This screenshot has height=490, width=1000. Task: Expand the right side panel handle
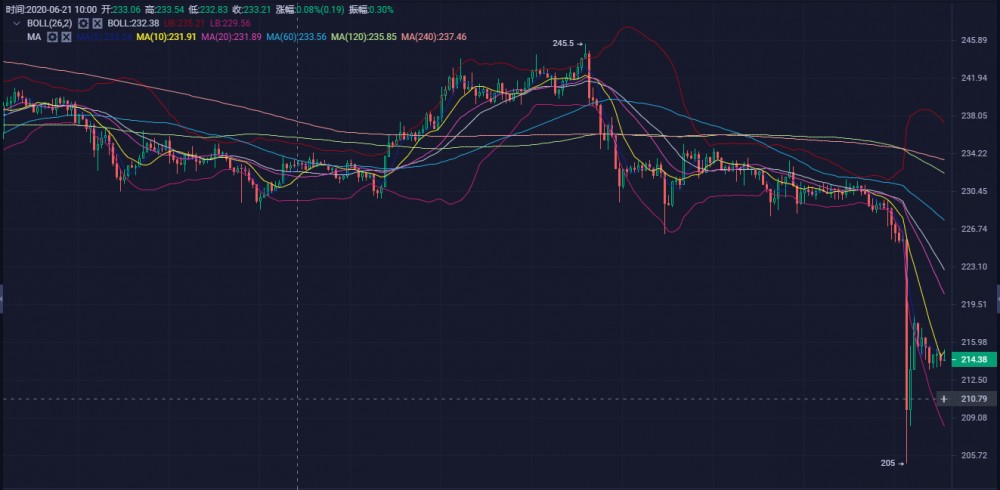pyautogui.click(x=997, y=297)
